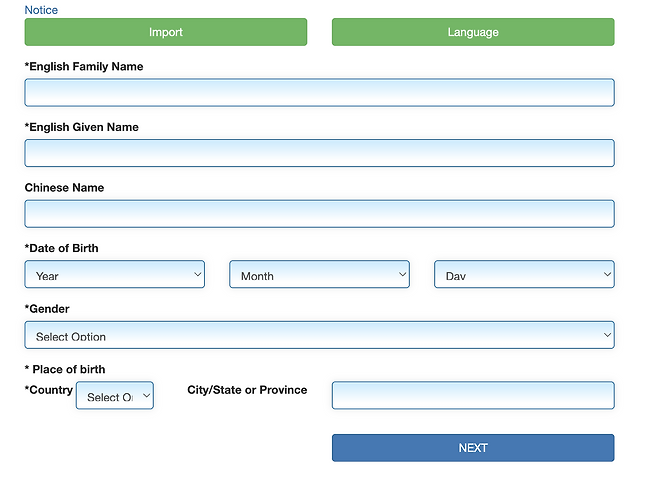Click the green Import button
The height and width of the screenshot is (483, 658).
point(166,32)
